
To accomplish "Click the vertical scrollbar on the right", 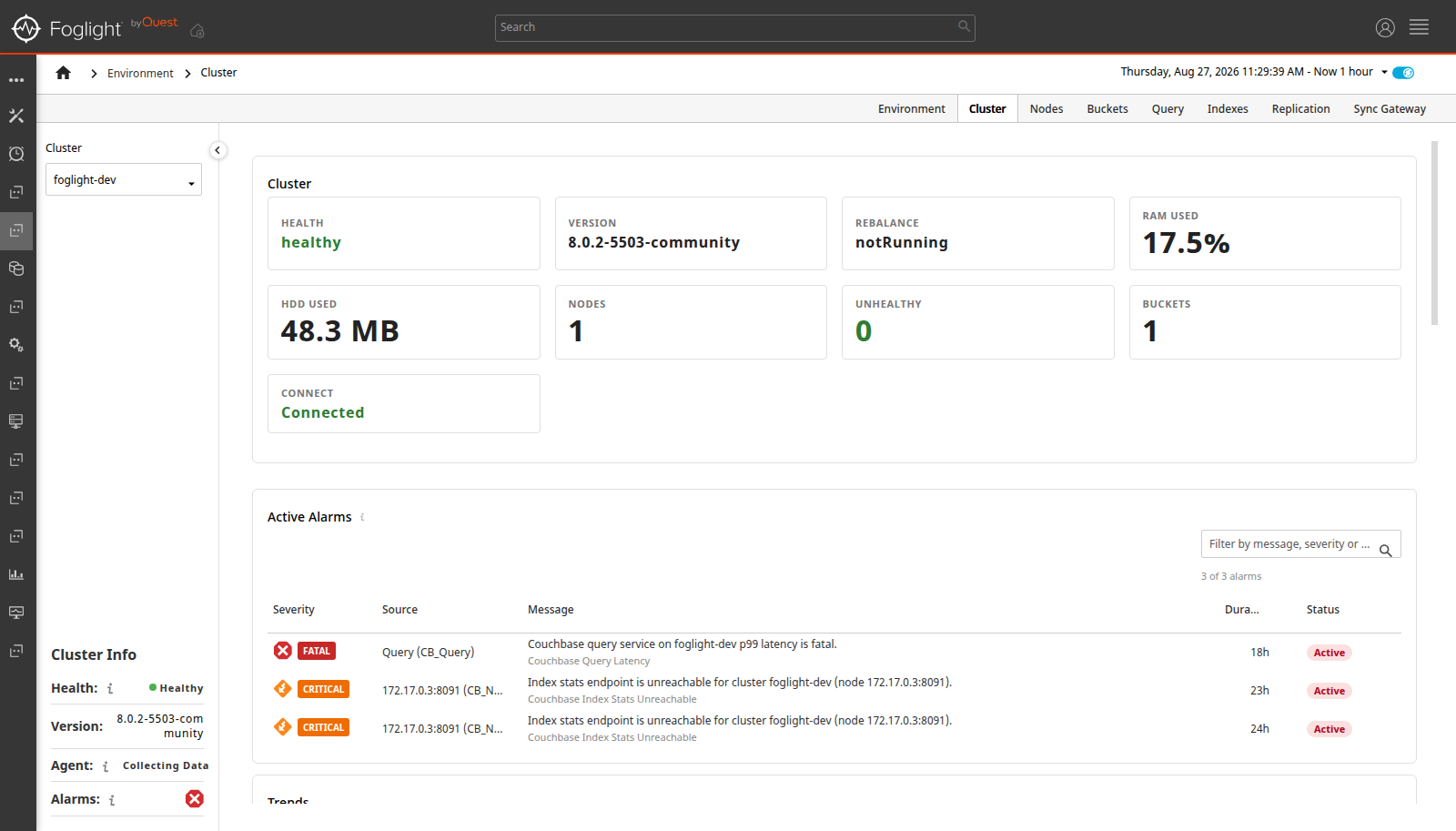I will (x=1435, y=233).
